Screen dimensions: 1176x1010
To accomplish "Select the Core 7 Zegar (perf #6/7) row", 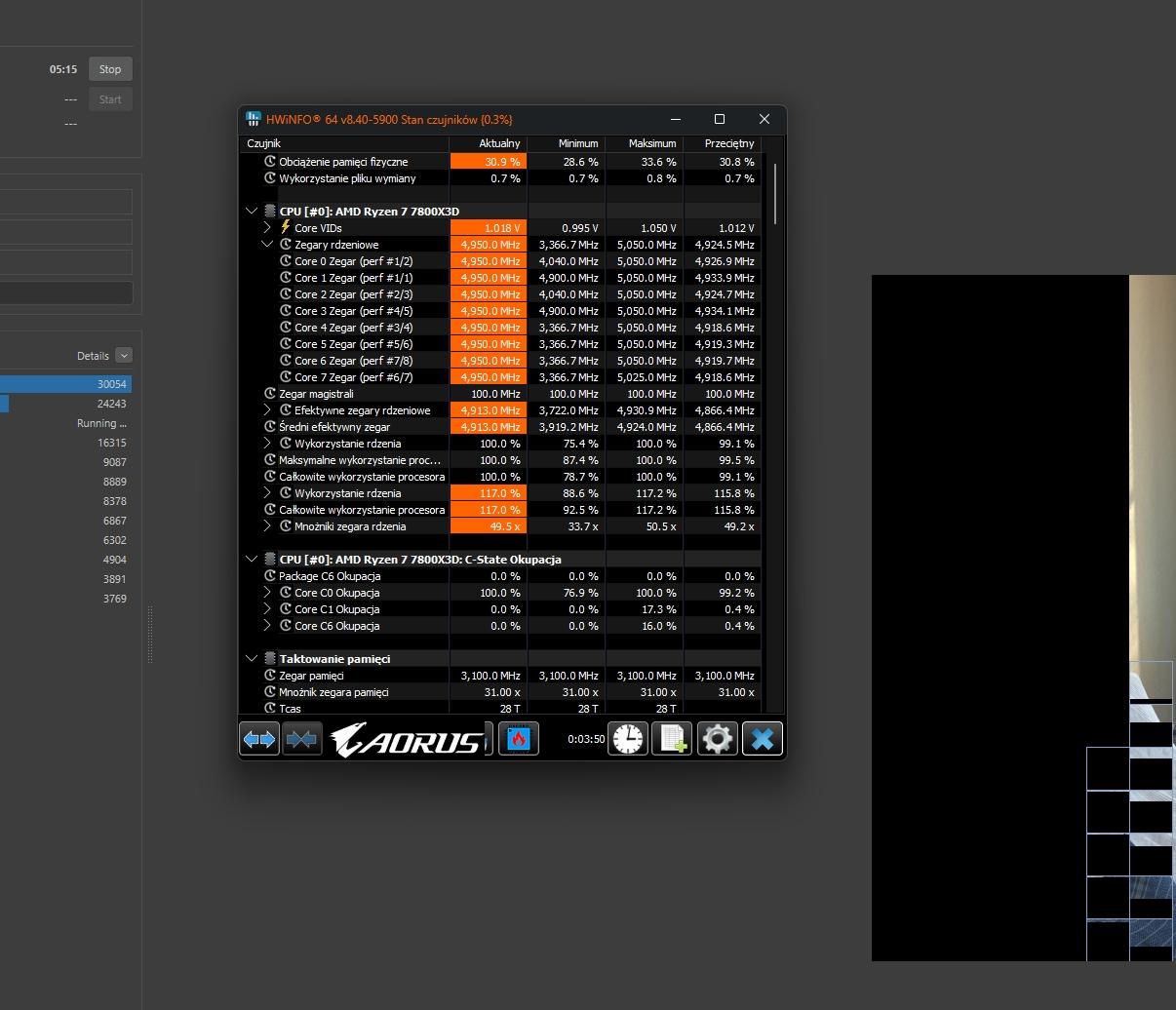I will coord(500,376).
